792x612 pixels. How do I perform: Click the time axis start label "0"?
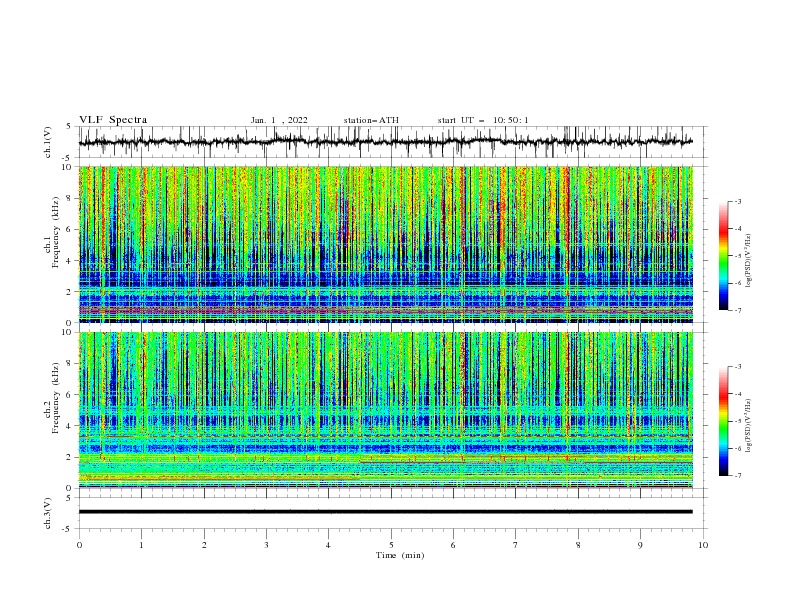click(79, 545)
